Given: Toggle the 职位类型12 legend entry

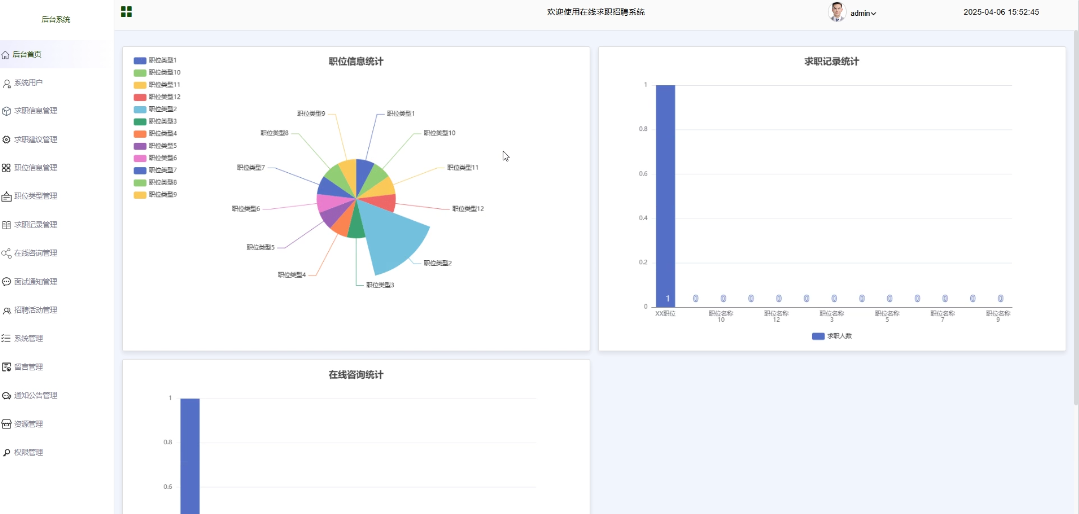Looking at the screenshot, I should coord(157,97).
